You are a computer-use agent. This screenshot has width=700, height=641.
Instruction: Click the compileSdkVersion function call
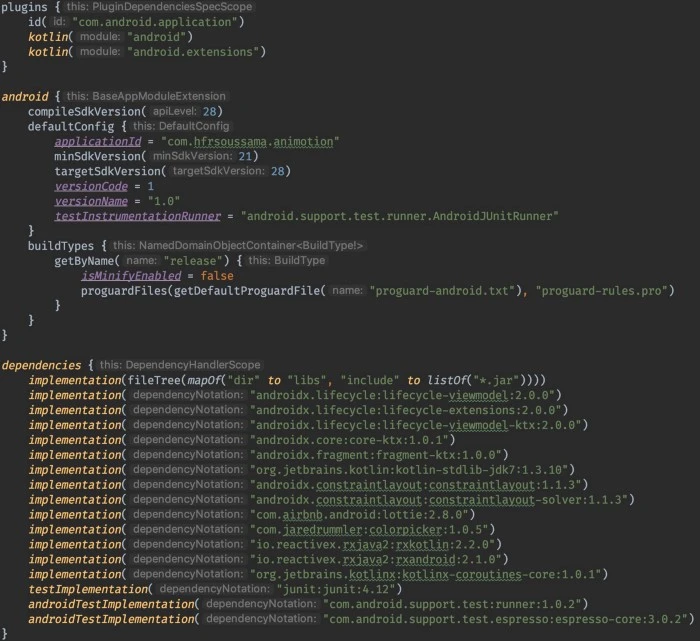point(86,111)
